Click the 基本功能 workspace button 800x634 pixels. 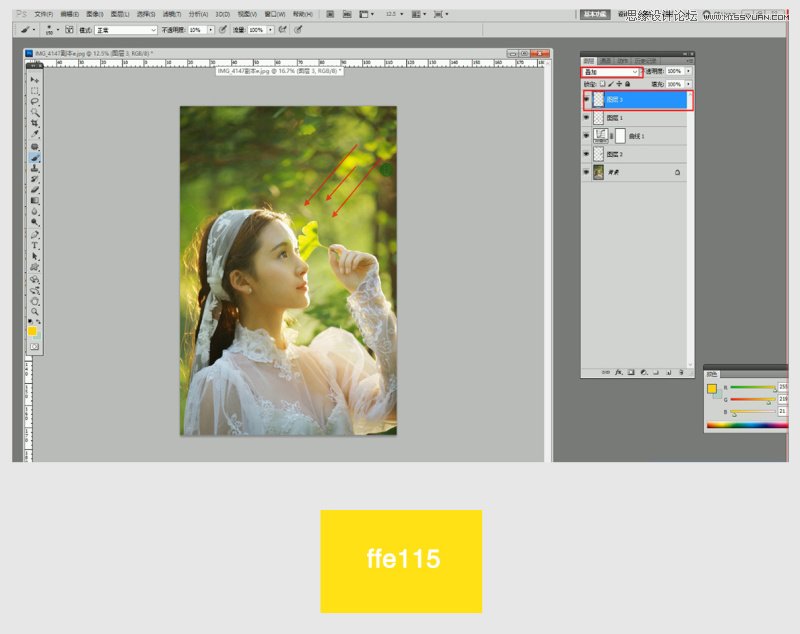pyautogui.click(x=595, y=15)
